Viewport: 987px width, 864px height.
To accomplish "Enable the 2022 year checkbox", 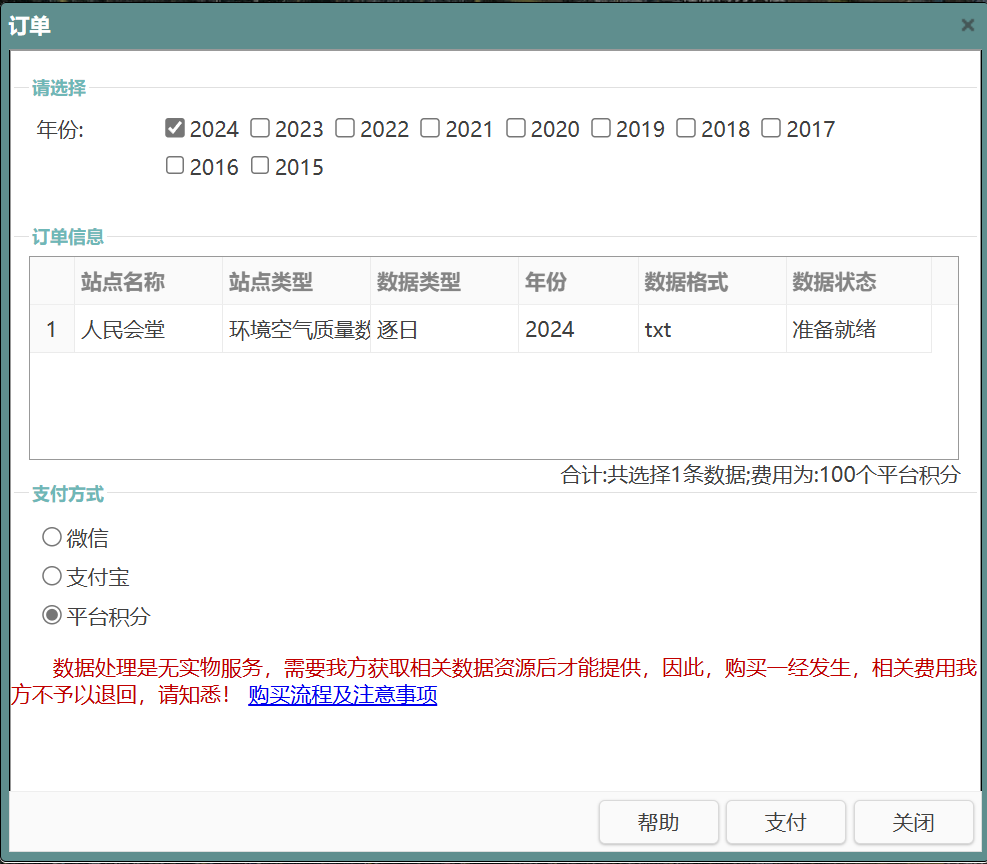I will click(345, 128).
